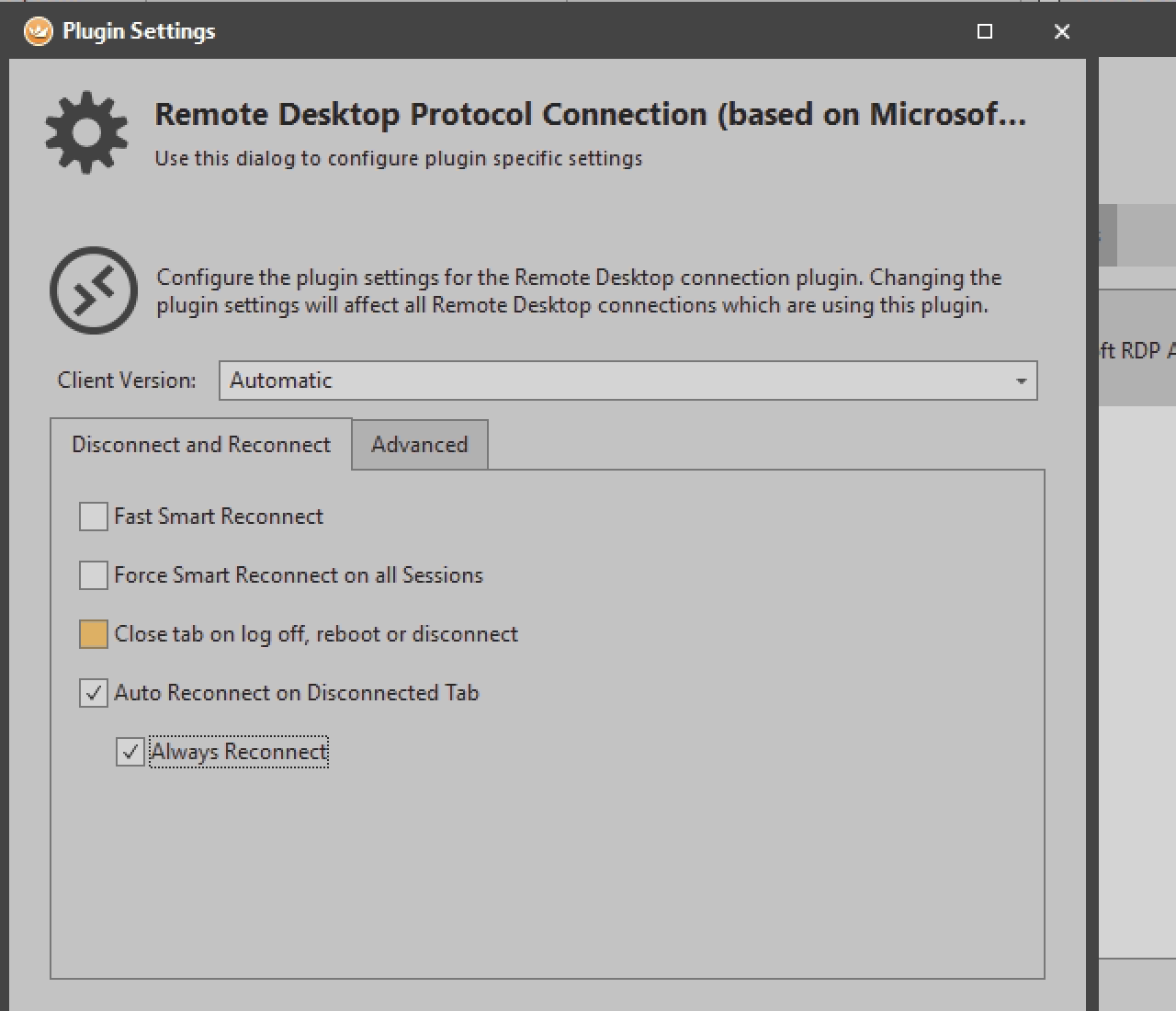Close the Plugin Settings dialog
The height and width of the screenshot is (1011, 1176).
tap(1062, 31)
